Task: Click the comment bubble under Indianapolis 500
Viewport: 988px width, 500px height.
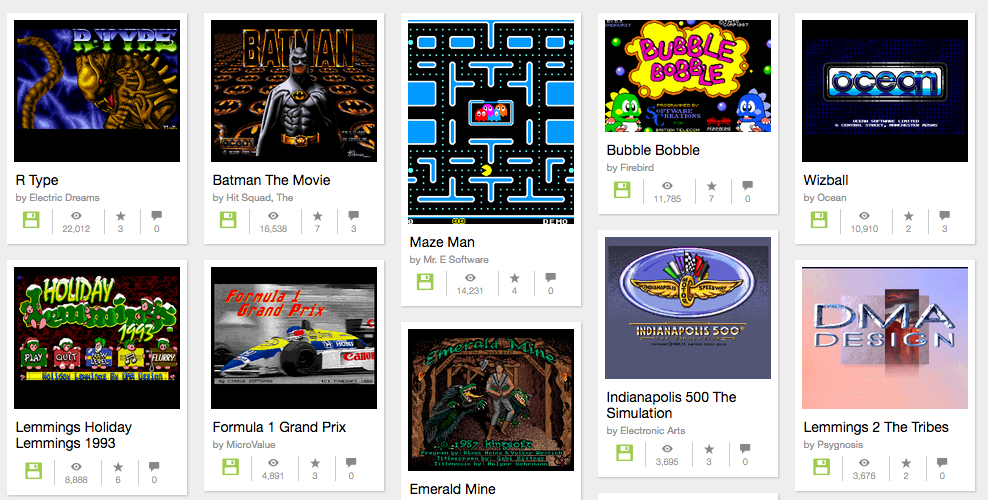Action: click(745, 449)
